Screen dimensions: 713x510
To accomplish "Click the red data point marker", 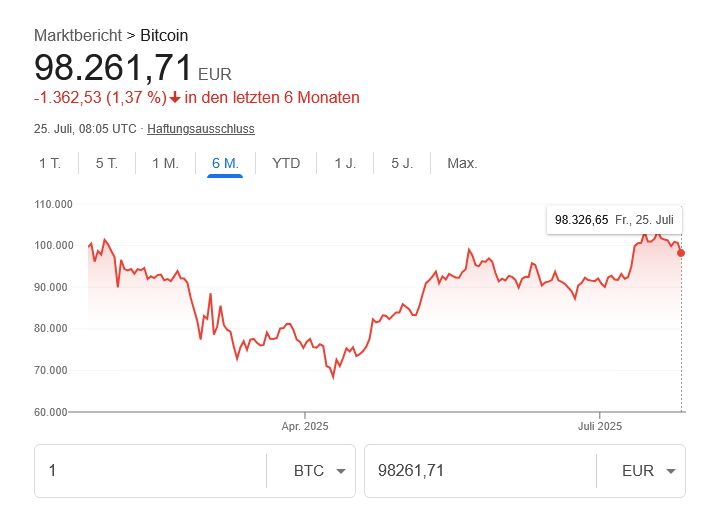I will click(x=682, y=253).
